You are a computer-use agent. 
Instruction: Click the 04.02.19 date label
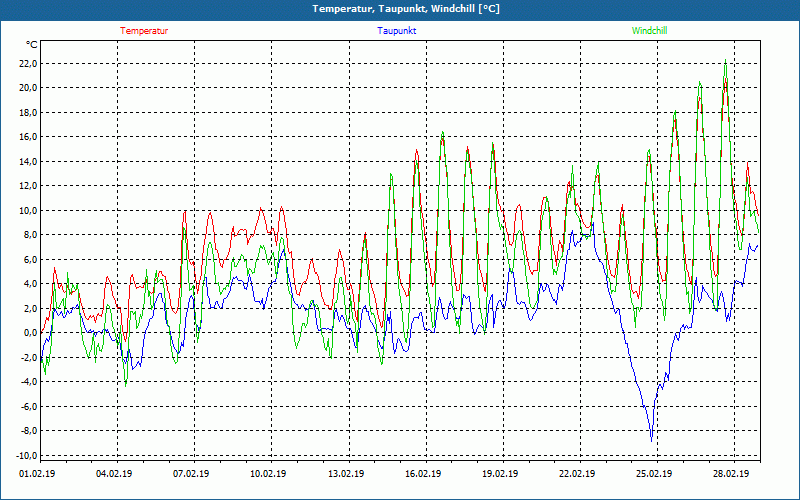[114, 473]
